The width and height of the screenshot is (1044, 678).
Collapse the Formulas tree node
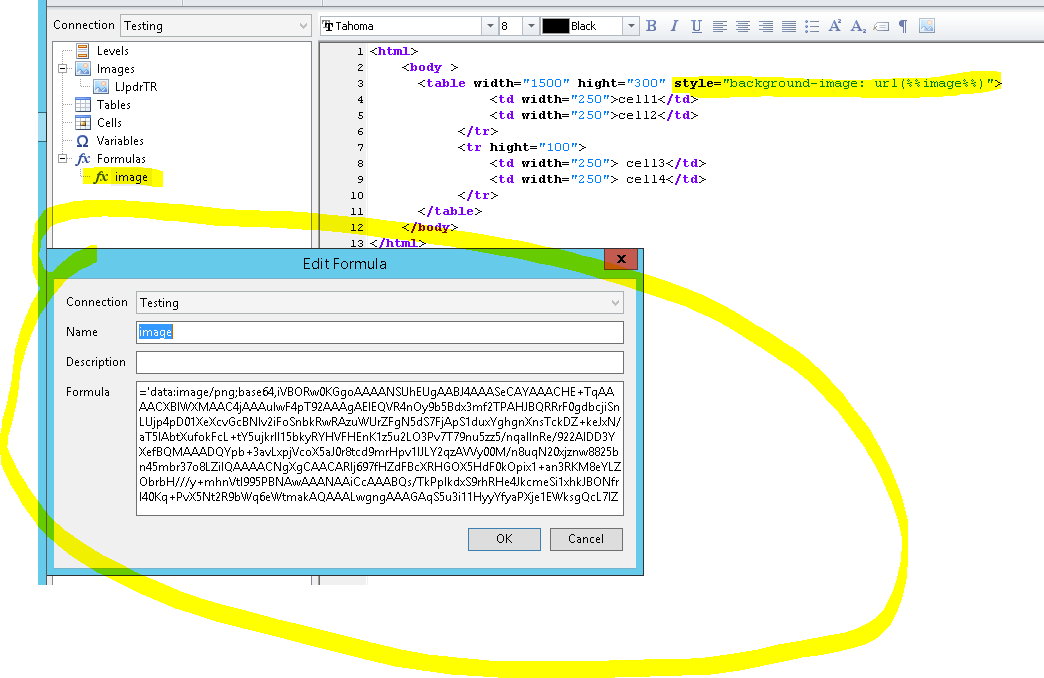[63, 159]
